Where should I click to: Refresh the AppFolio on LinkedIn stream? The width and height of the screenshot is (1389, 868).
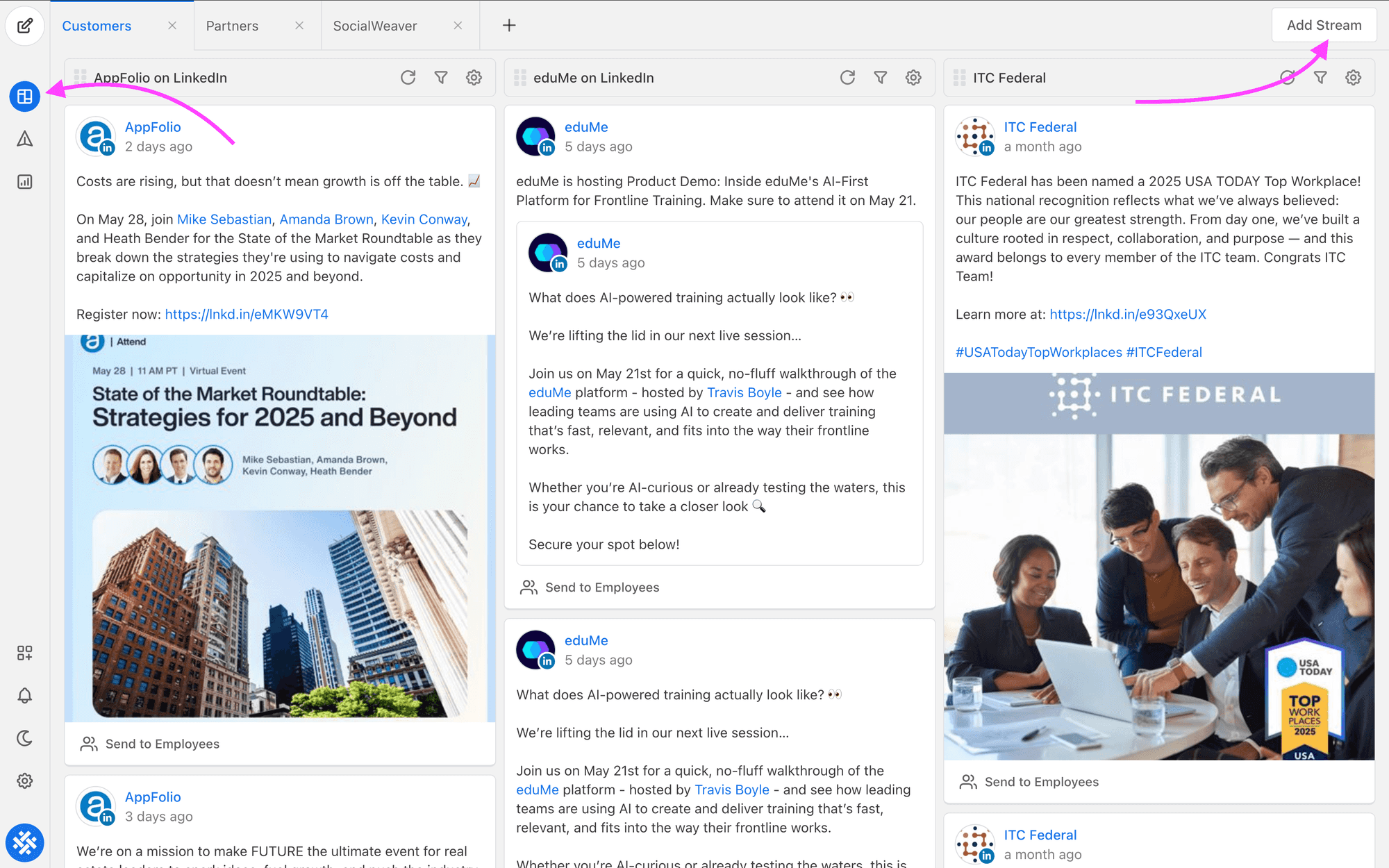point(408,78)
